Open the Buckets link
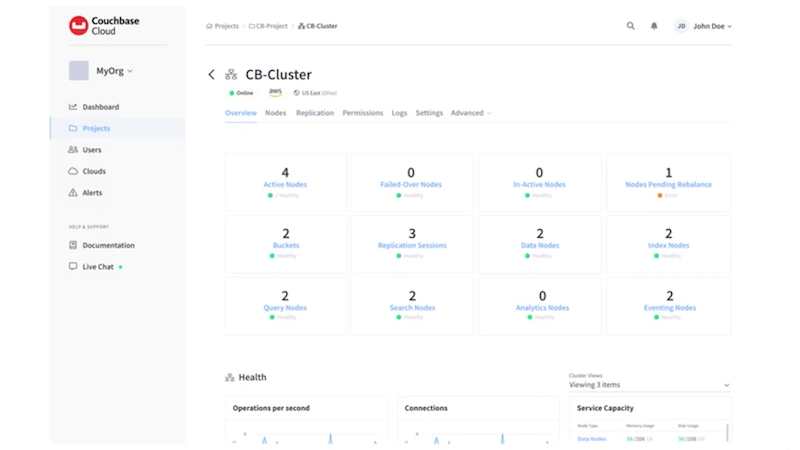800x450 pixels. click(286, 245)
